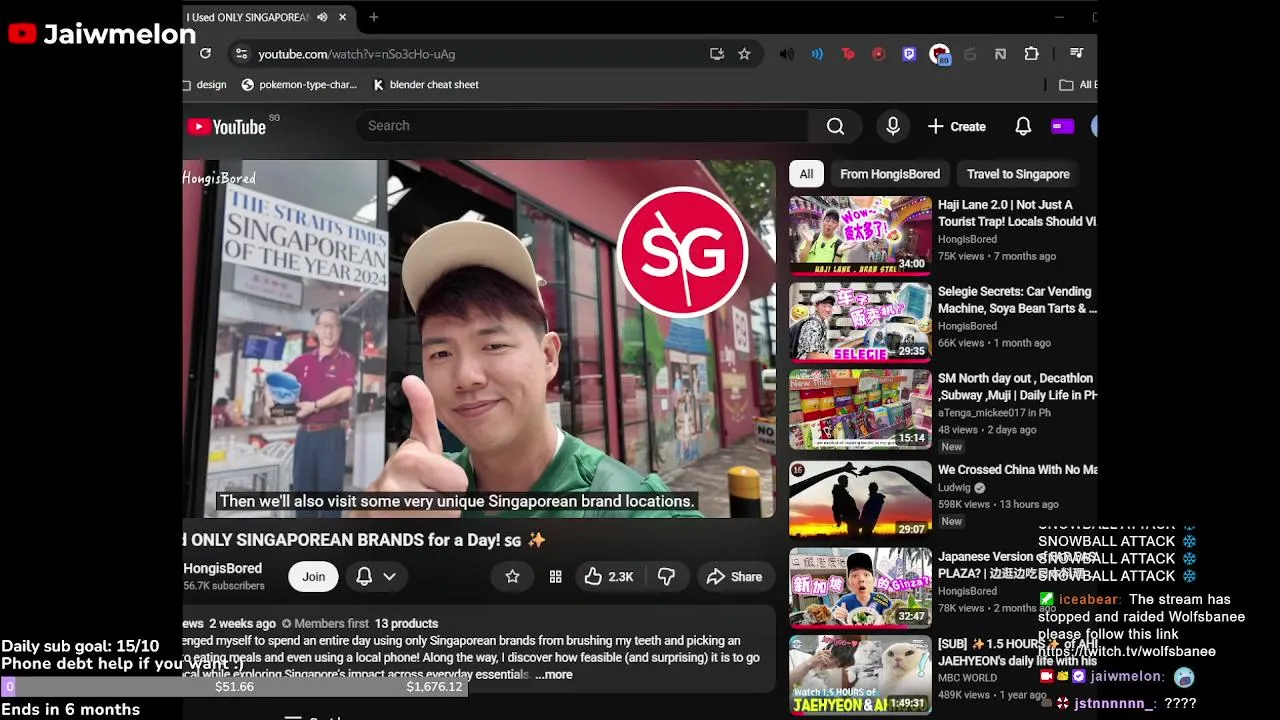Click the main video player

click(x=479, y=339)
